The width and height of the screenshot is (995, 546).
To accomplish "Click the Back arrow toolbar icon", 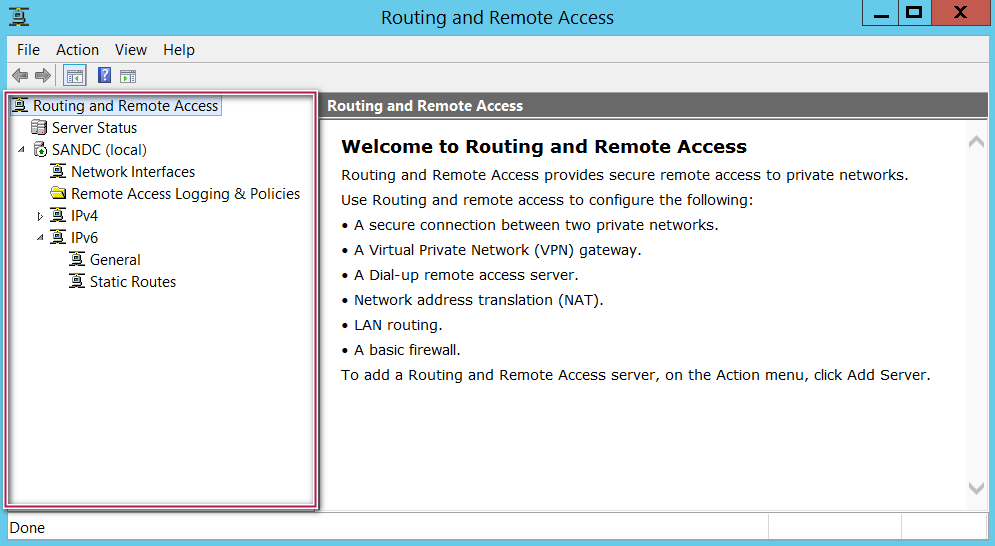I will coord(20,76).
